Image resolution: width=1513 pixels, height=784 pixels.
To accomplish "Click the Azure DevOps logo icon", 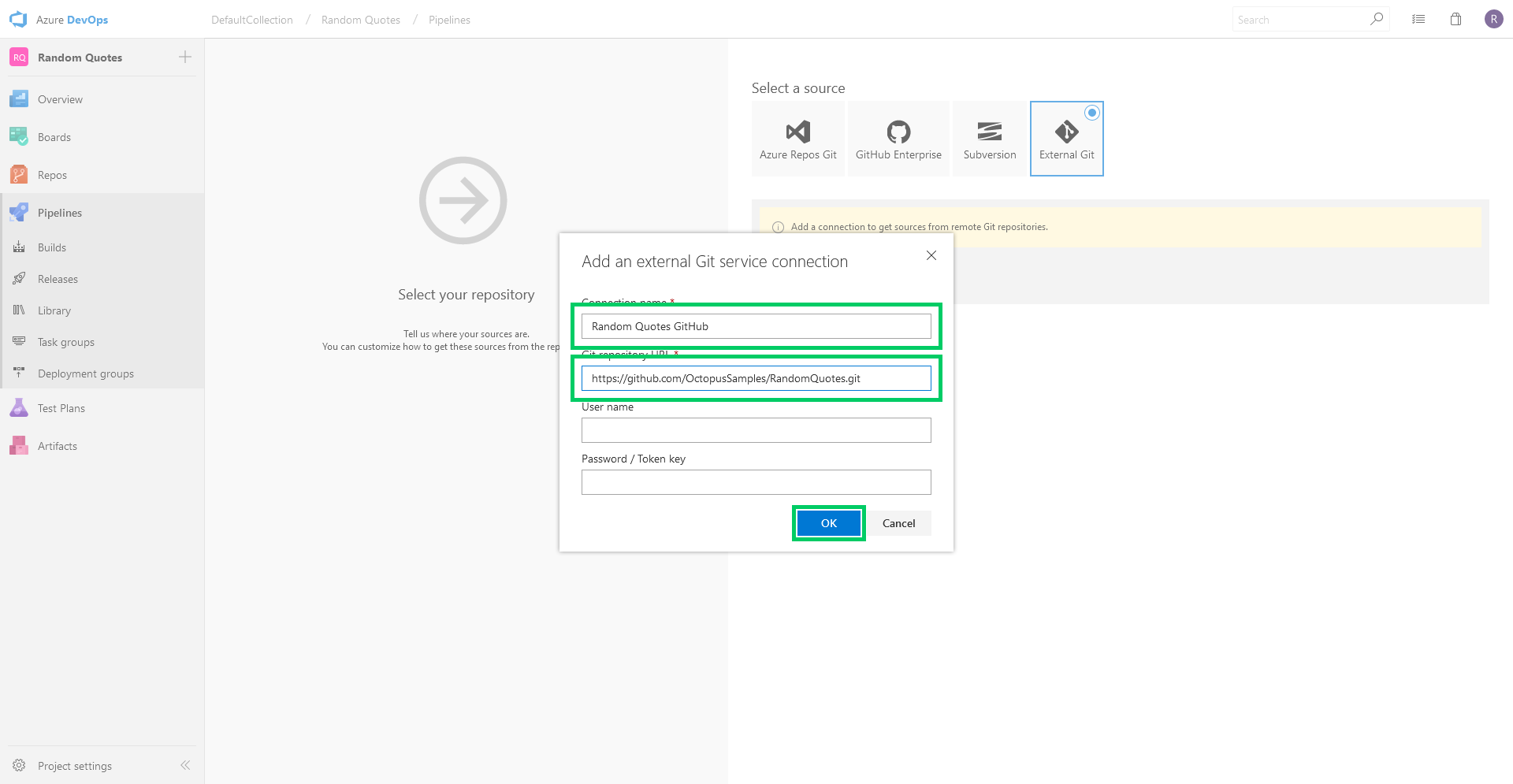I will 18,20.
